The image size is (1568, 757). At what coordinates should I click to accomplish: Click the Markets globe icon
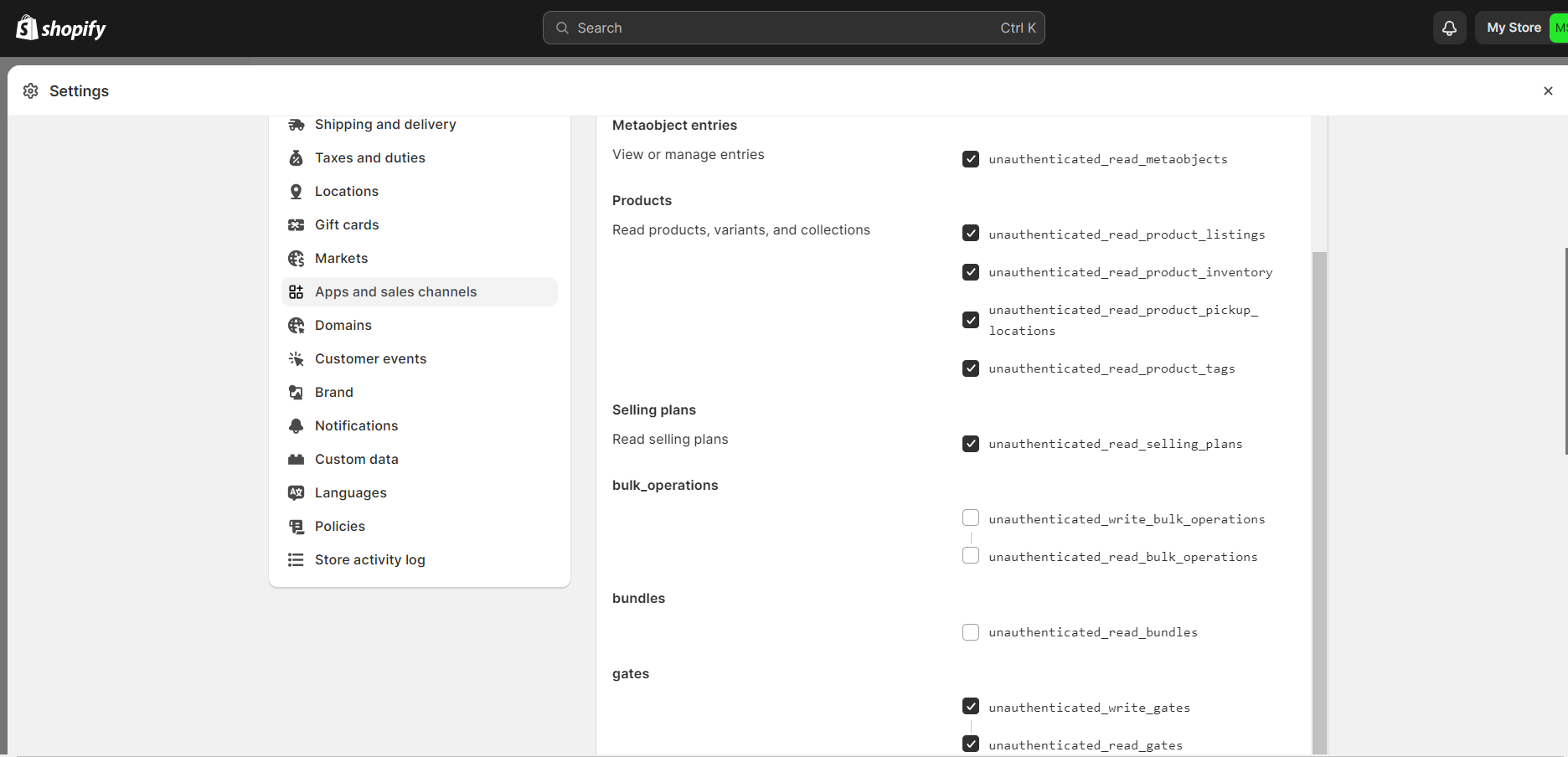(x=296, y=259)
